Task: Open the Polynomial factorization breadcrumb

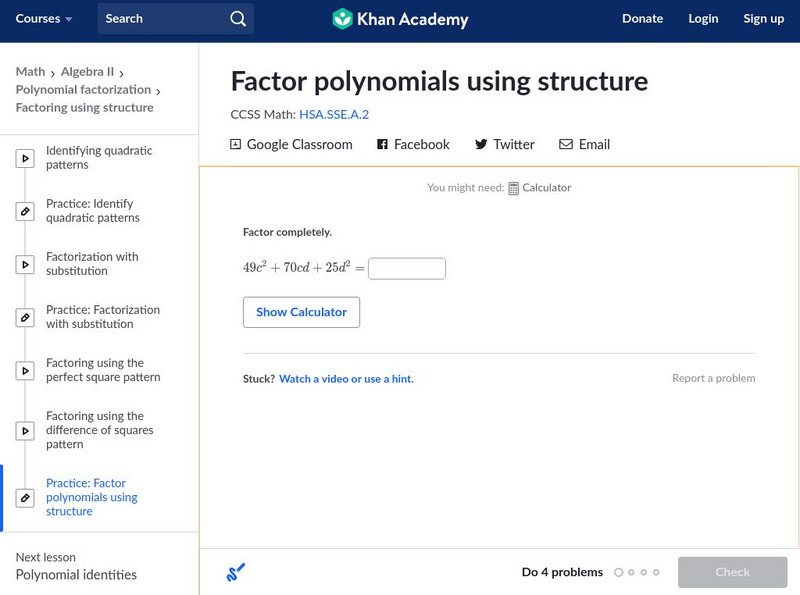Action: 83,90
